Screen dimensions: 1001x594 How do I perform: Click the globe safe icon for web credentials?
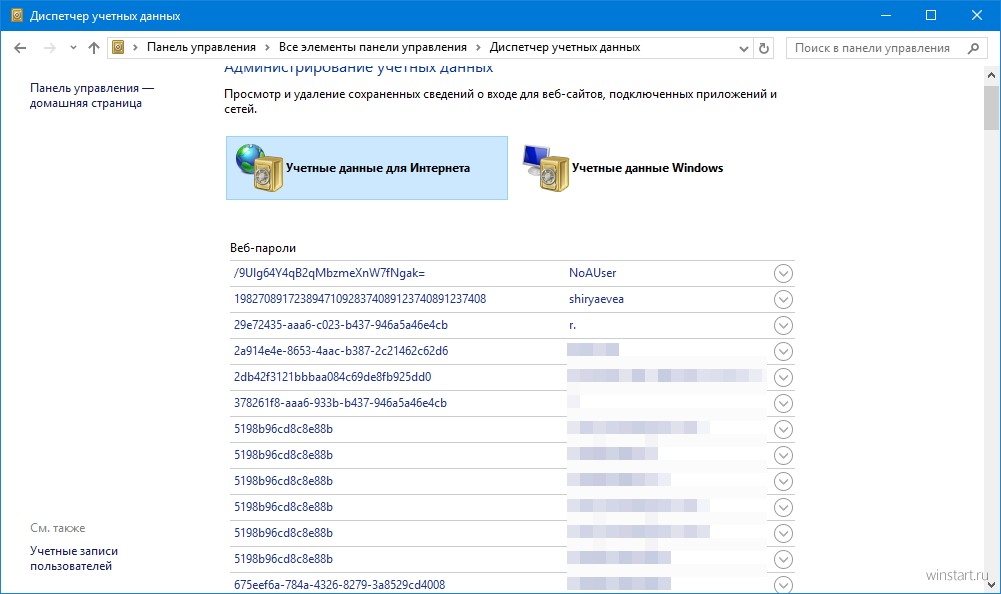[x=259, y=167]
